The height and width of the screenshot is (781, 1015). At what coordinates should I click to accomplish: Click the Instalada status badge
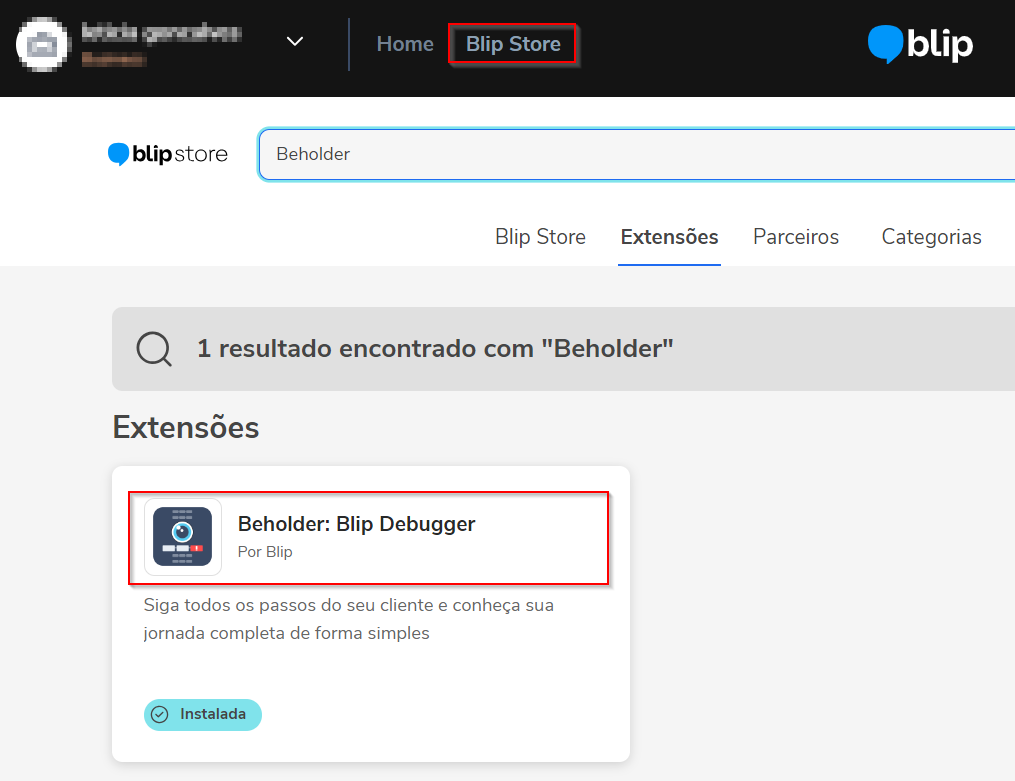[203, 714]
